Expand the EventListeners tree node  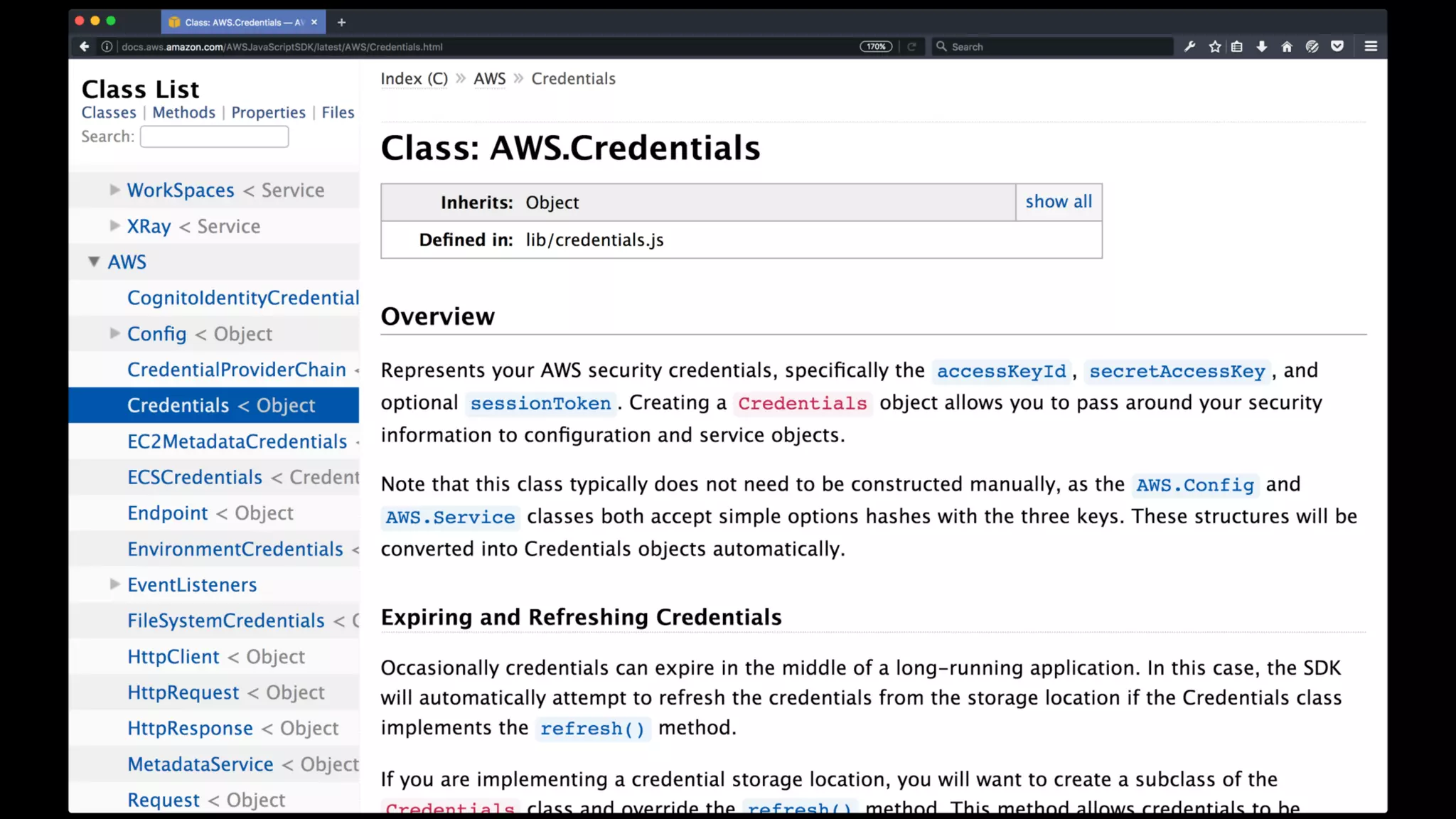tap(114, 584)
